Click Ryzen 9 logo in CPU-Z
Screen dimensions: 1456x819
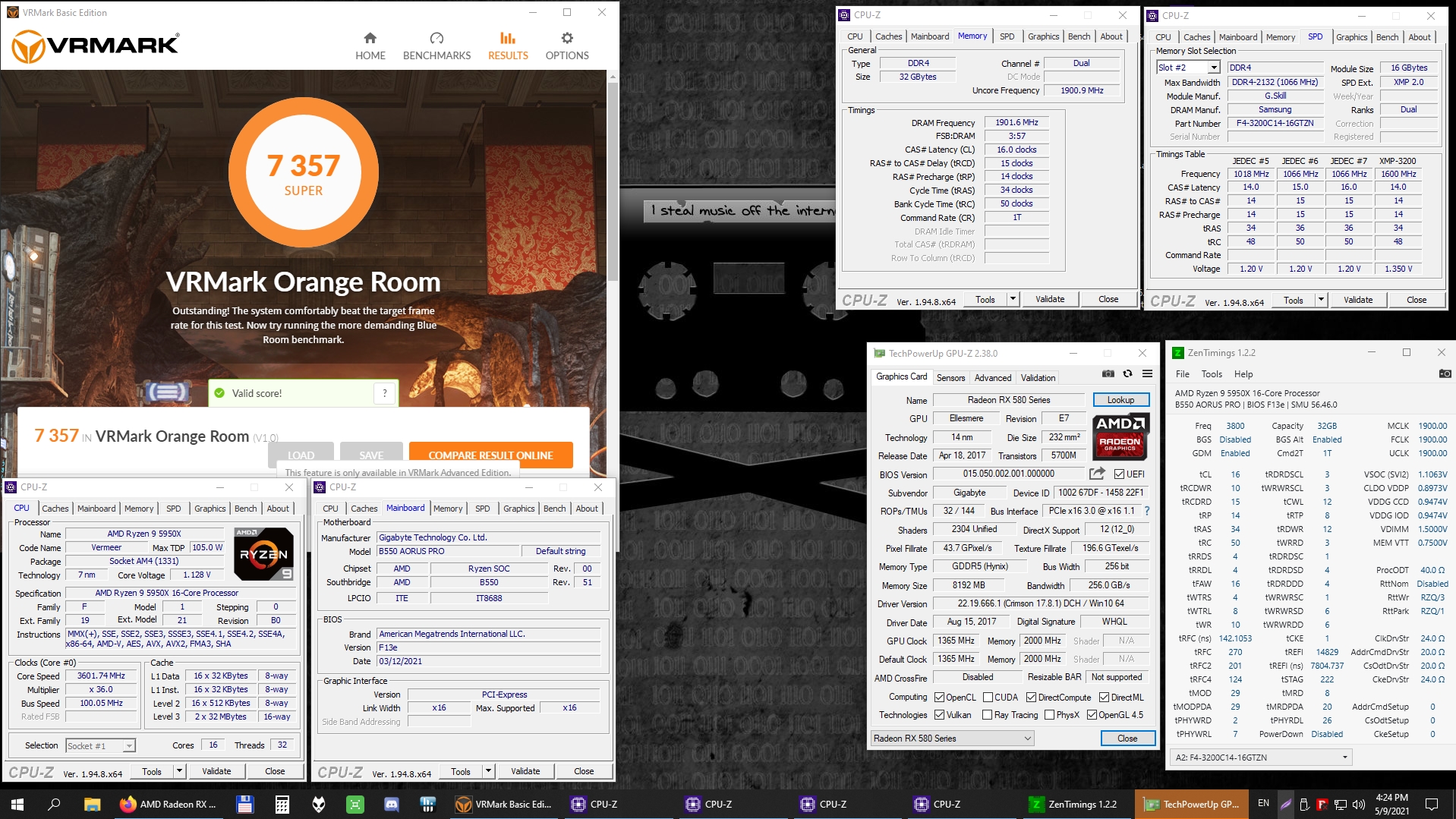pyautogui.click(x=263, y=554)
